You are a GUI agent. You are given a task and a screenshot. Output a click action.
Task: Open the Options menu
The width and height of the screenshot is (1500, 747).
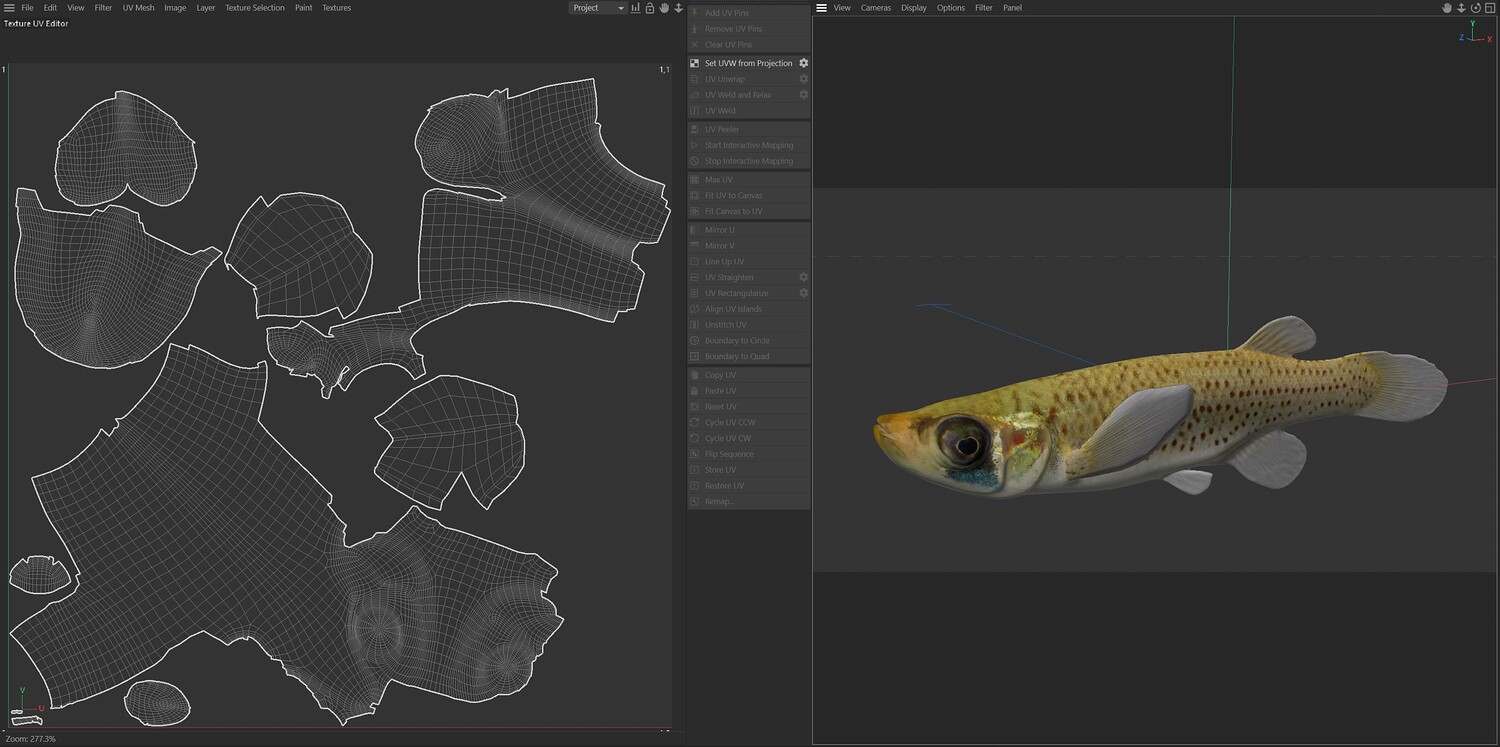[x=951, y=8]
